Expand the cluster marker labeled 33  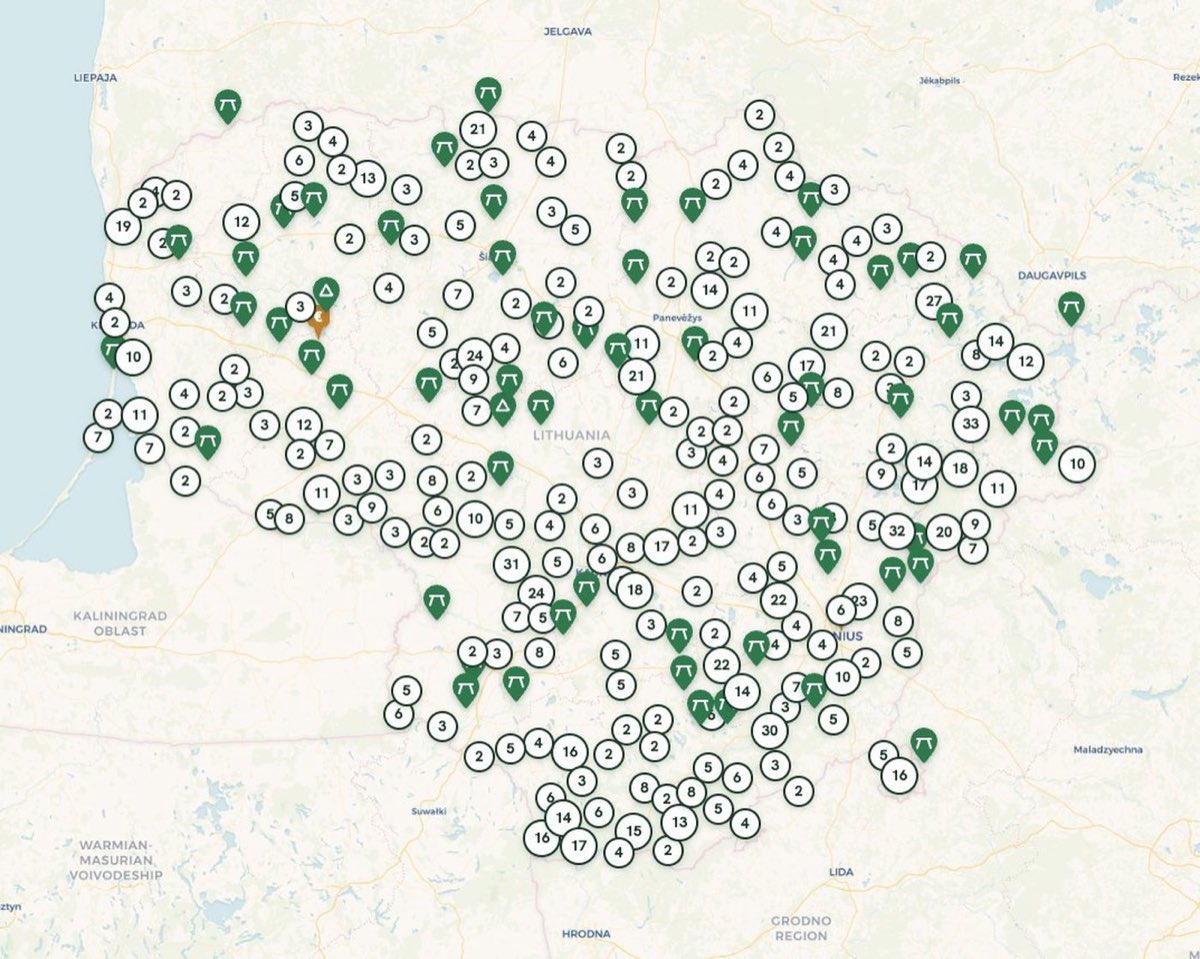pos(970,424)
